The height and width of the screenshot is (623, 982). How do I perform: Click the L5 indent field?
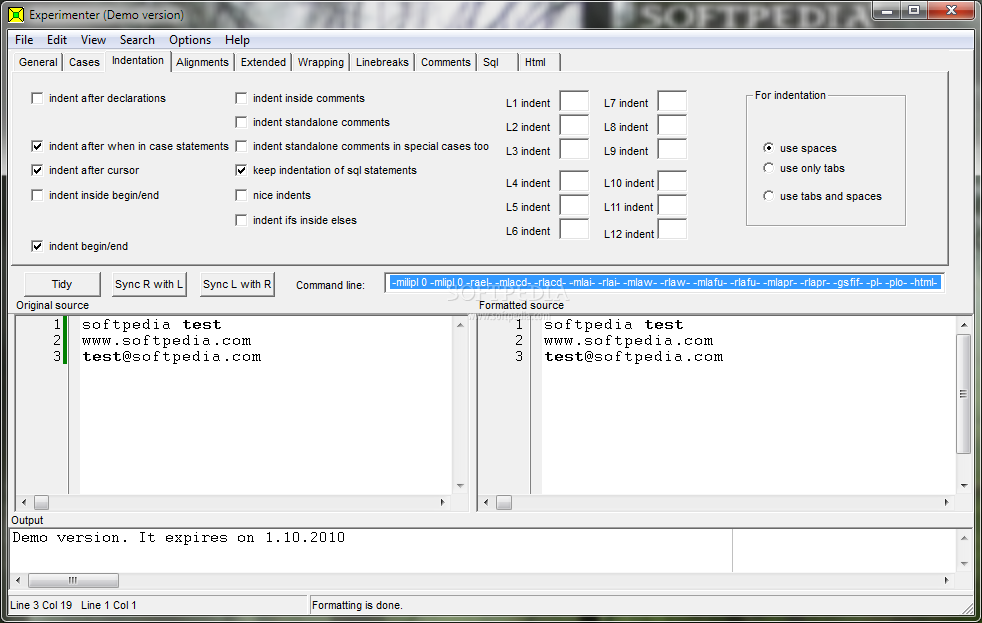pyautogui.click(x=574, y=205)
